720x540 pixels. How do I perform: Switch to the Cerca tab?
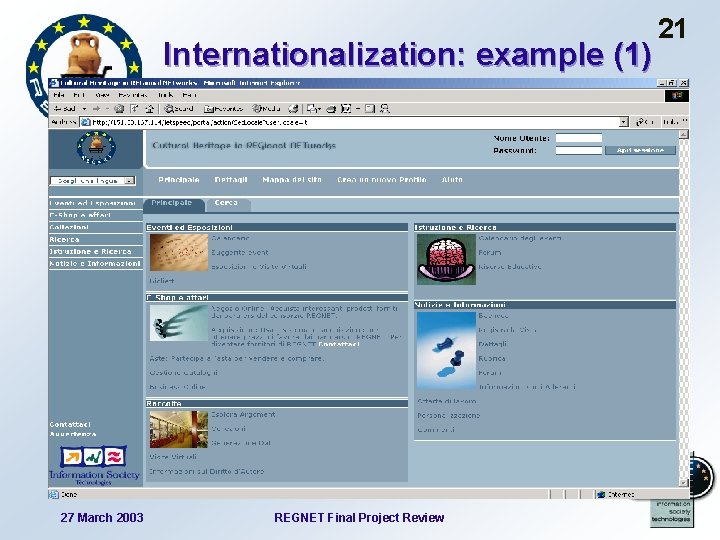[228, 204]
